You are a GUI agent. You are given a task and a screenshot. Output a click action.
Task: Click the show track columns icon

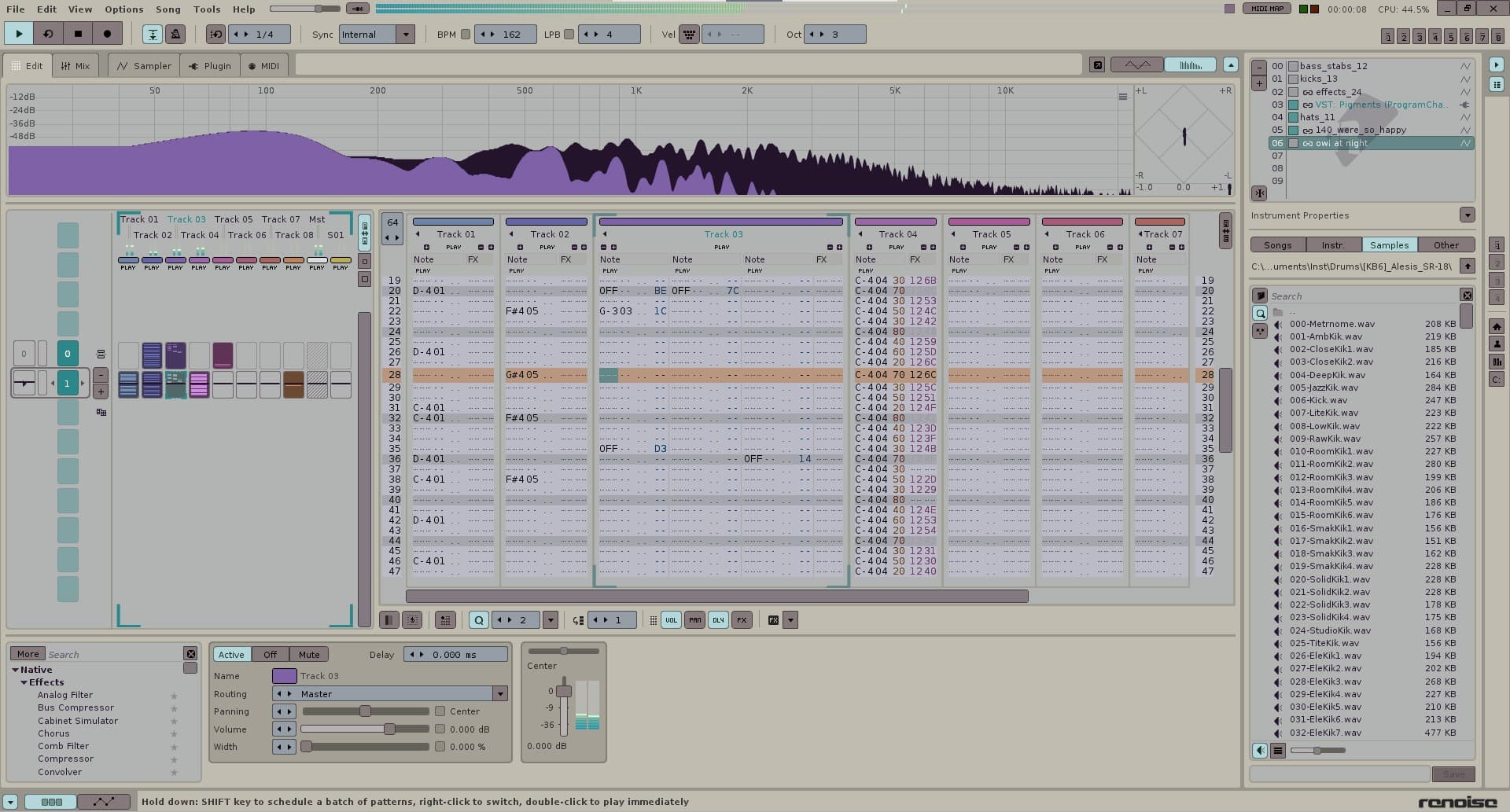389,620
